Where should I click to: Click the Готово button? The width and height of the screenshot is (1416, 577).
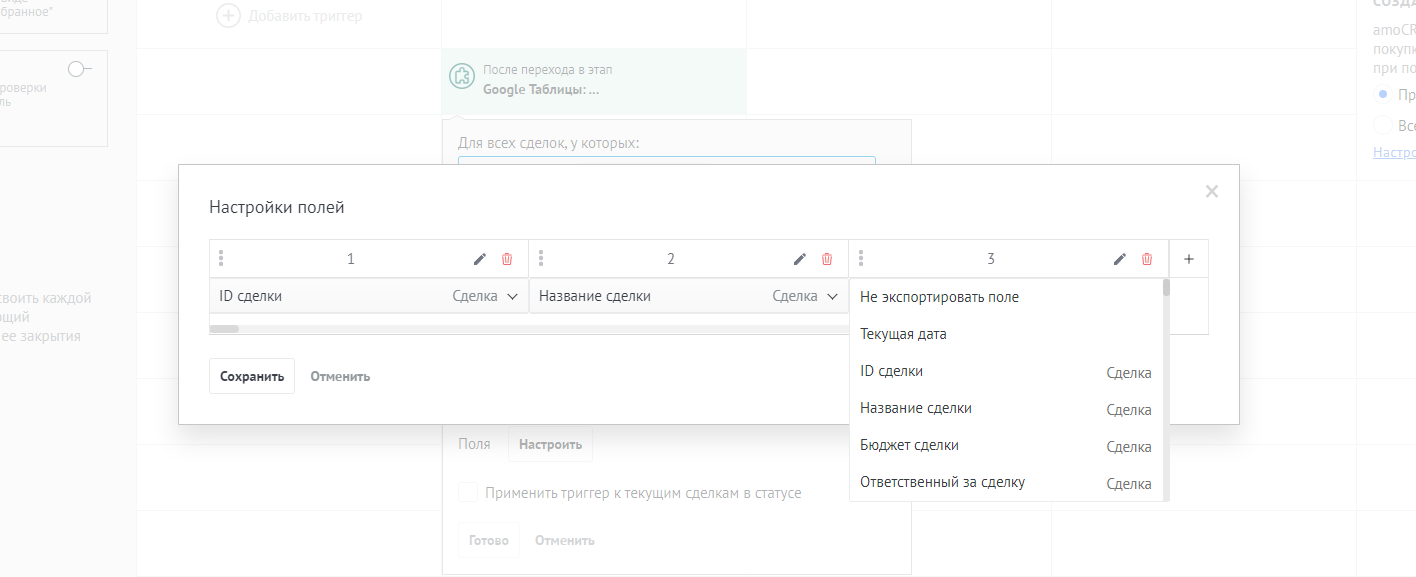pos(489,540)
